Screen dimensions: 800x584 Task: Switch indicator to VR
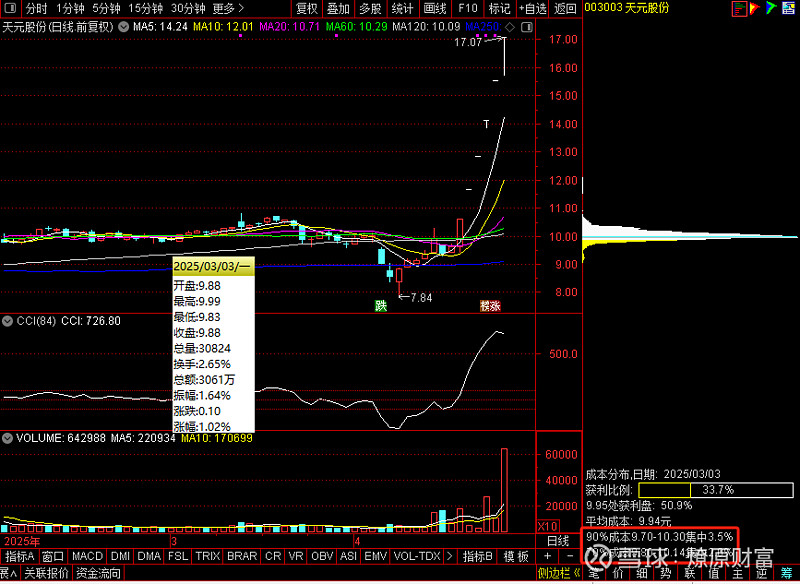point(296,556)
